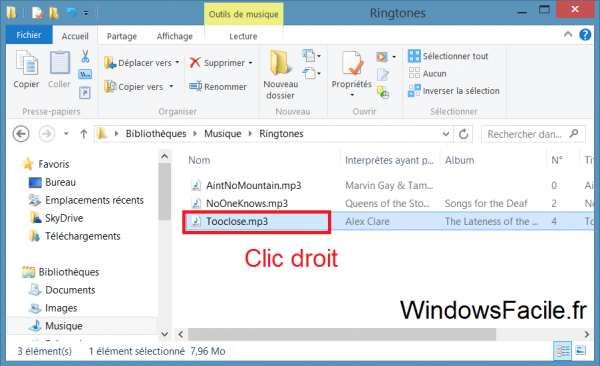Click the new item icon beside Nouveau dossier

coord(309,56)
